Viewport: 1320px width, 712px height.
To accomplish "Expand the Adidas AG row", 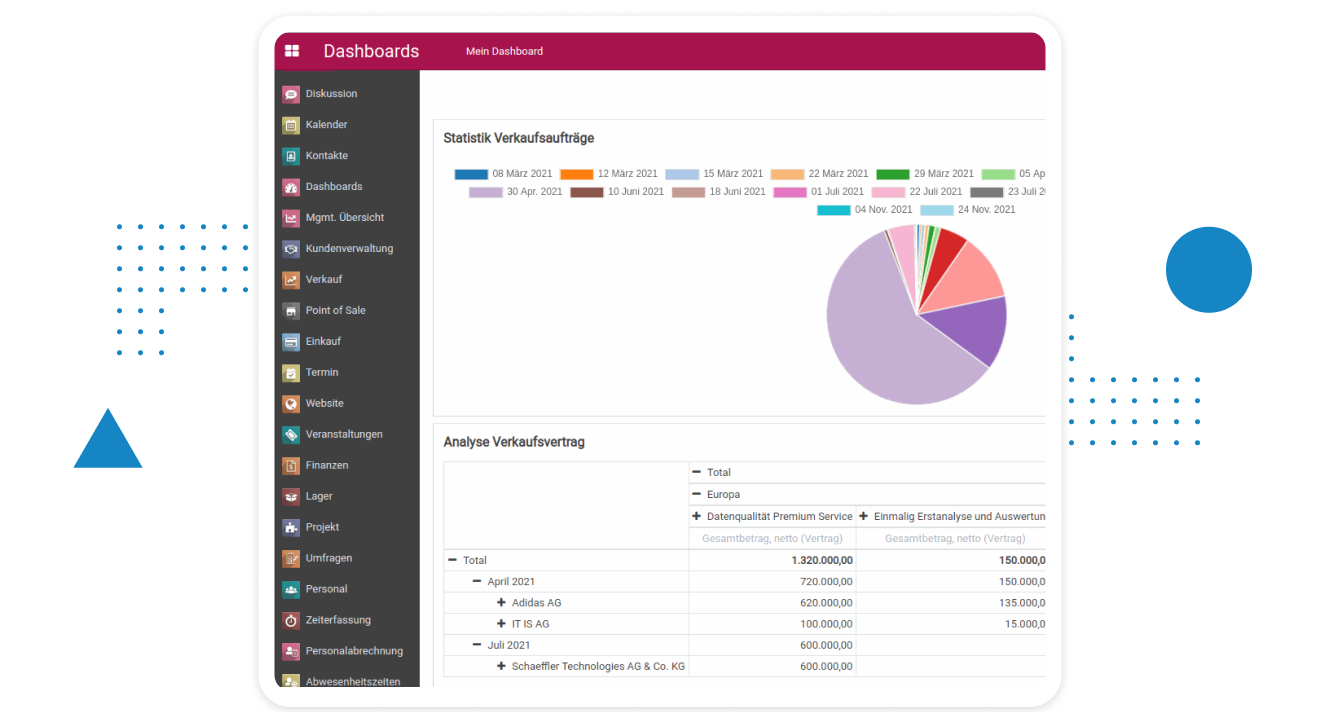I will click(x=501, y=603).
